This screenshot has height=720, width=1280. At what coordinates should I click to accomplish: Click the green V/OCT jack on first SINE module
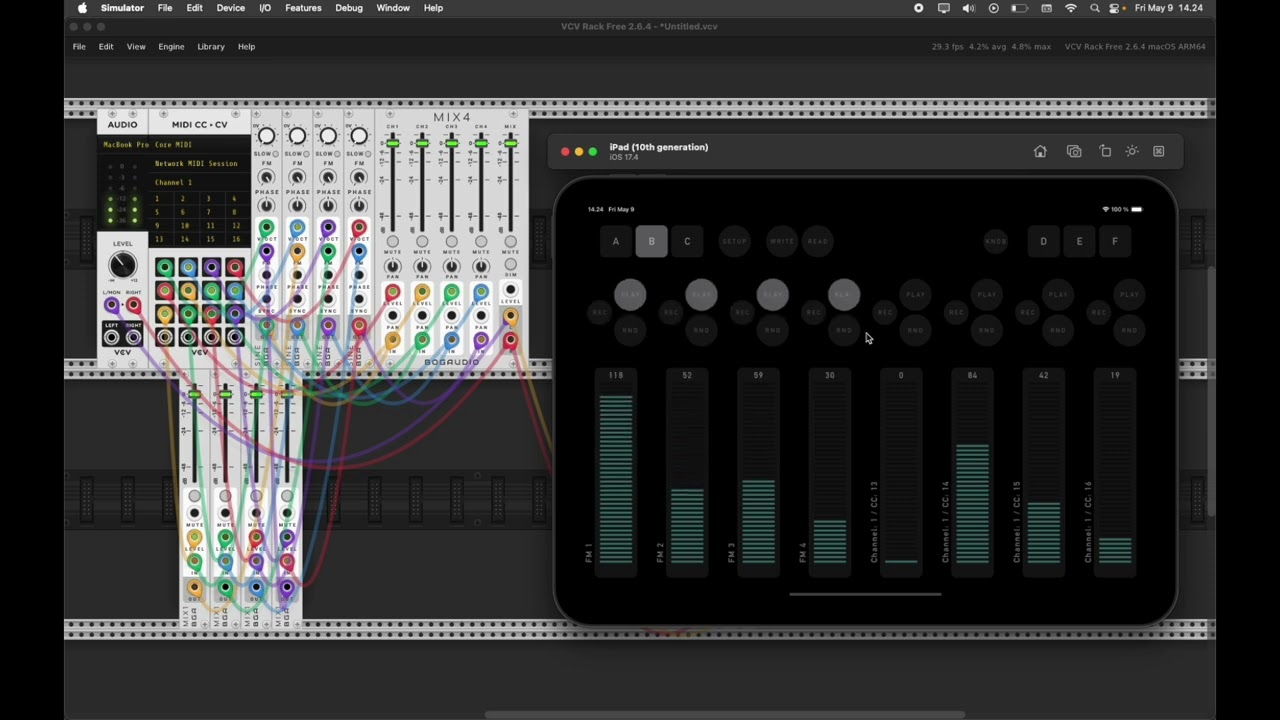pos(266,229)
